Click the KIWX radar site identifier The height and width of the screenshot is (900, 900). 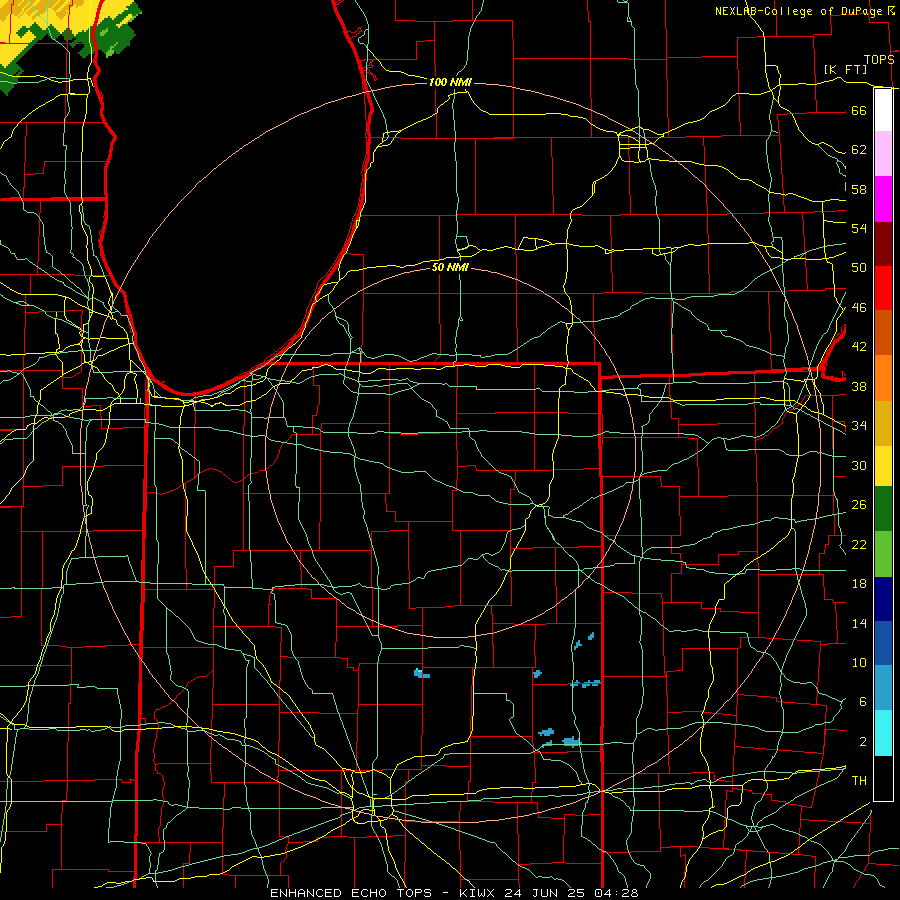coord(479,893)
